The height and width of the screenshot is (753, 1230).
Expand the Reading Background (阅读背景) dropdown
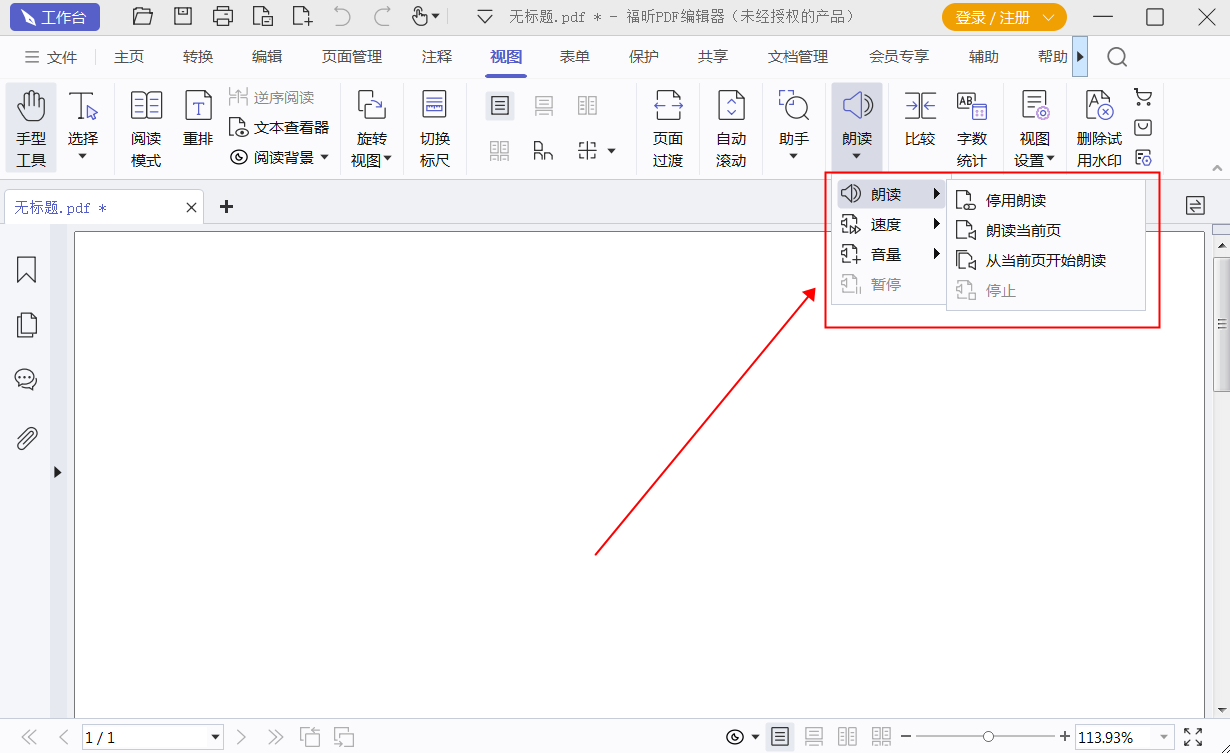coord(324,157)
